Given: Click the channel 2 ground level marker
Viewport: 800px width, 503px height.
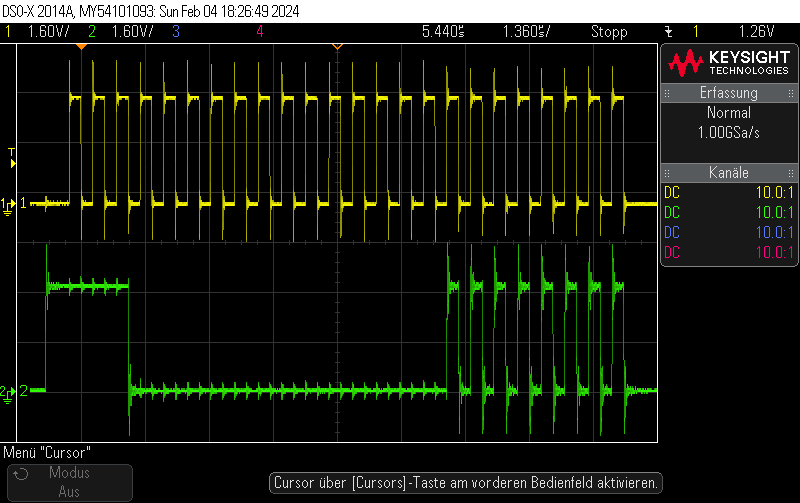Looking at the screenshot, I should pos(8,393).
